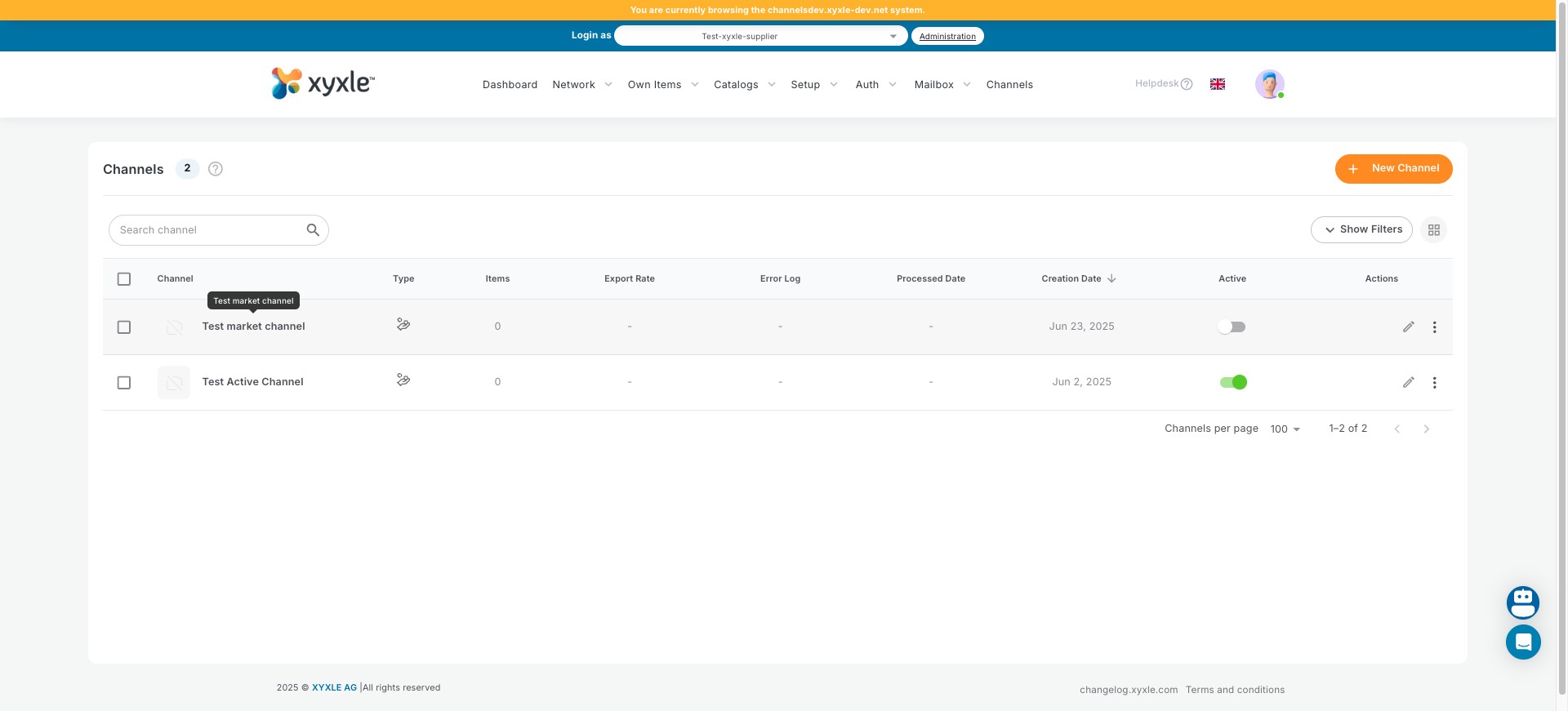Viewport: 1568px width, 711px height.
Task: Go to the Dashboard menu item
Action: click(510, 85)
